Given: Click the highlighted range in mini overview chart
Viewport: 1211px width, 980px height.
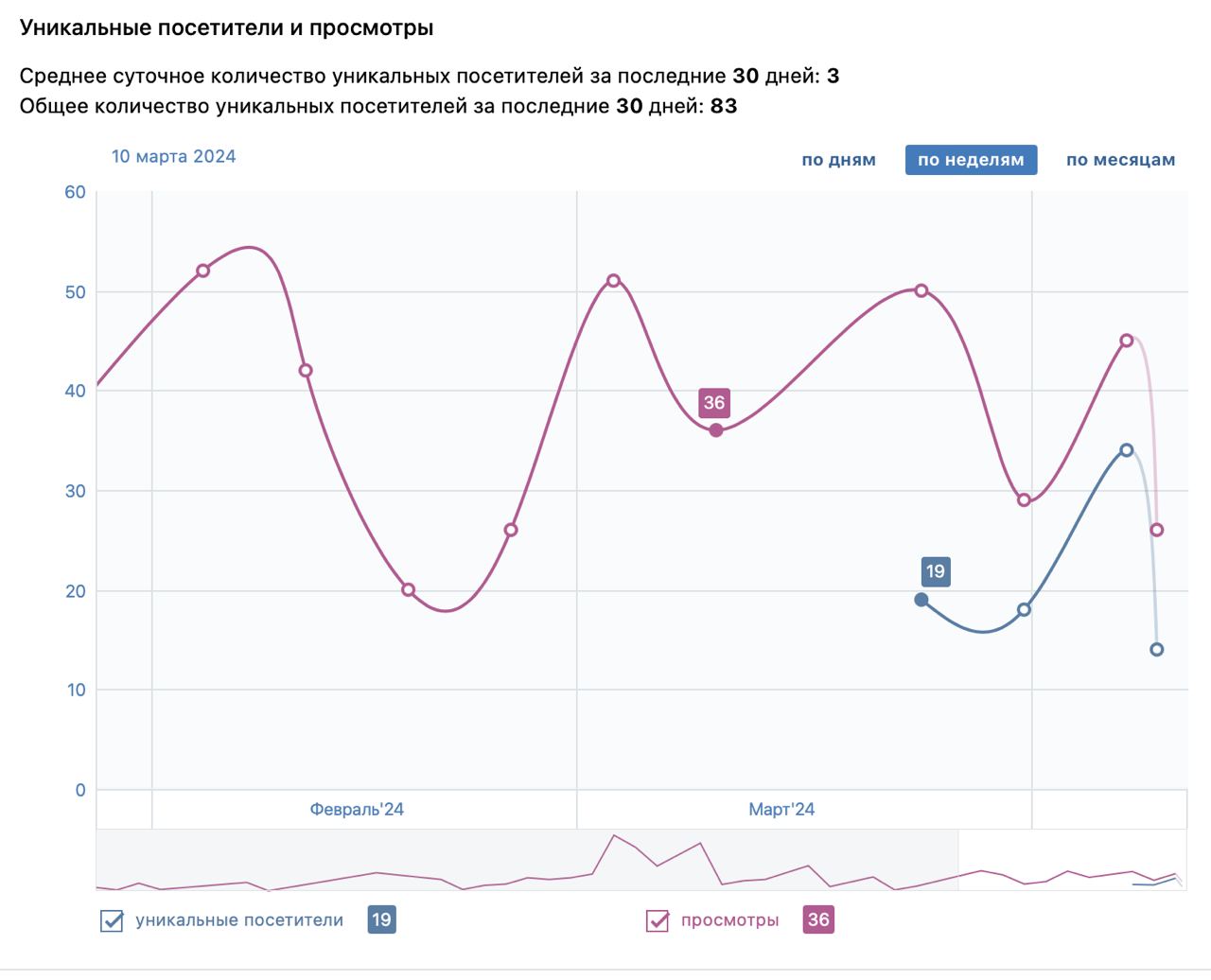Looking at the screenshot, I should (x=1071, y=860).
